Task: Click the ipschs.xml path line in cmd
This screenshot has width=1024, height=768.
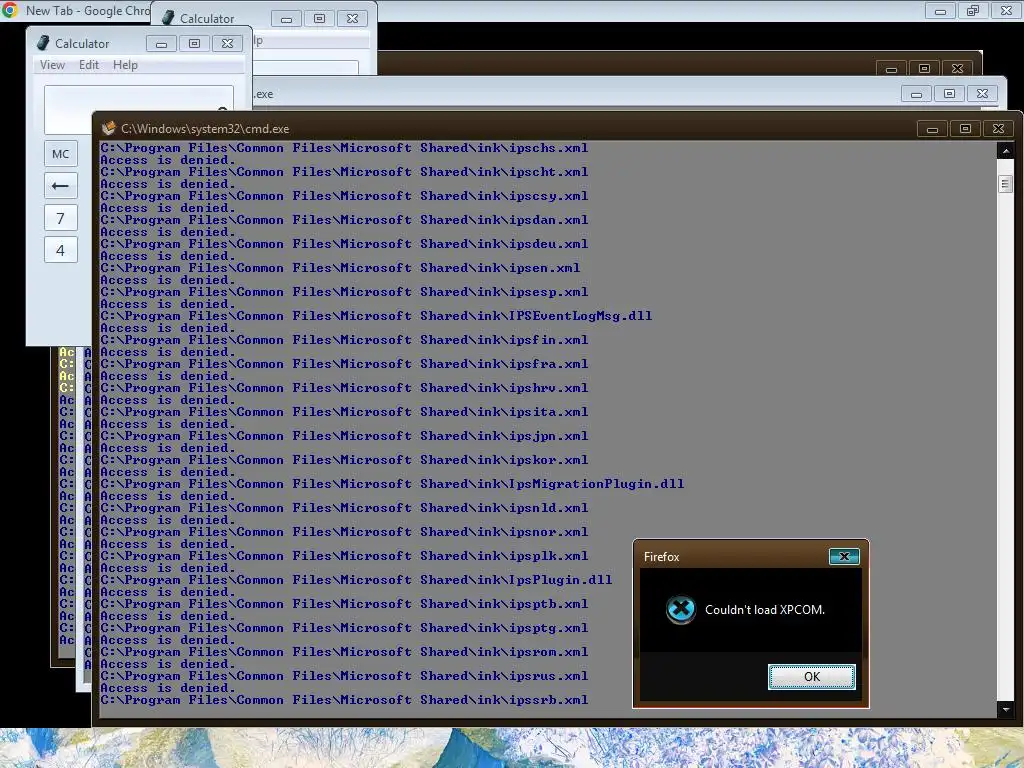Action: 344,148
